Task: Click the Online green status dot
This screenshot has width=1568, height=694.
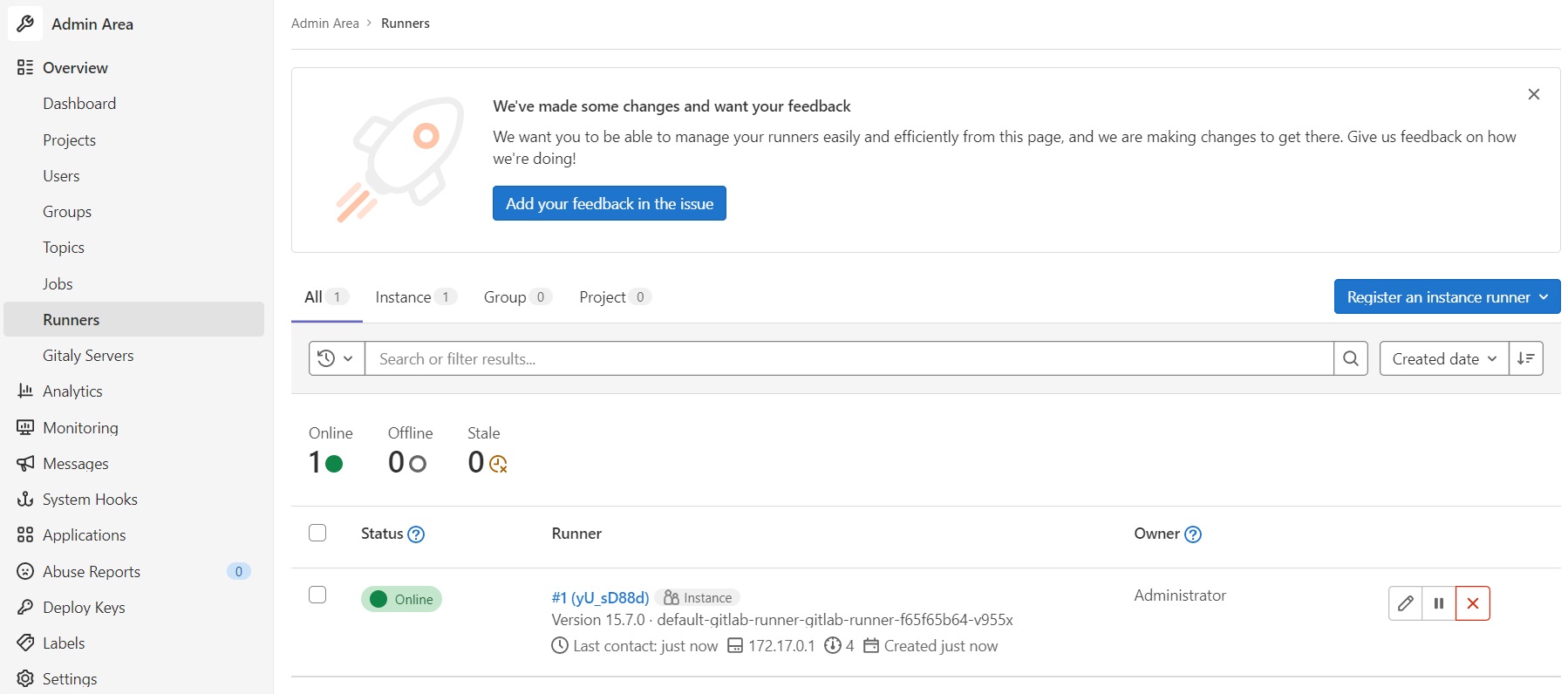Action: pyautogui.click(x=334, y=464)
